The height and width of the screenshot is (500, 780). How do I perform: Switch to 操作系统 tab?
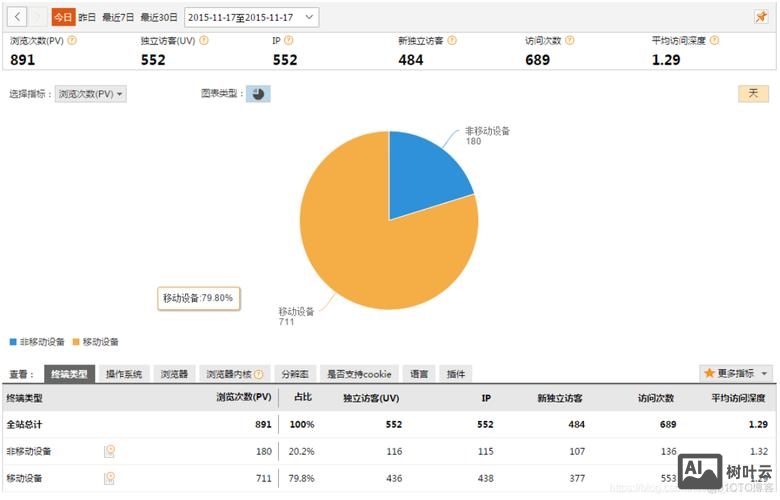124,374
